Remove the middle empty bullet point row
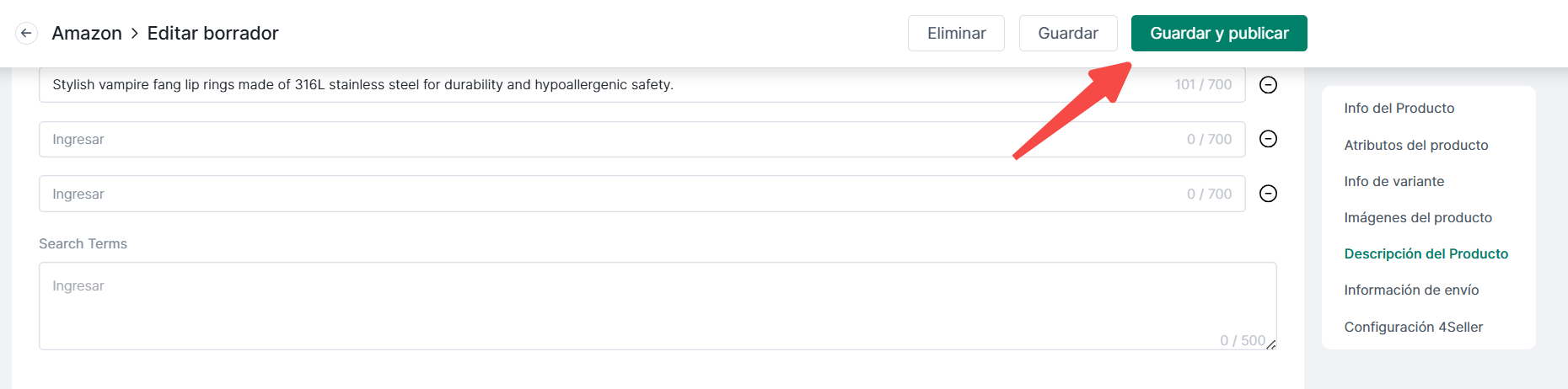 (1268, 139)
